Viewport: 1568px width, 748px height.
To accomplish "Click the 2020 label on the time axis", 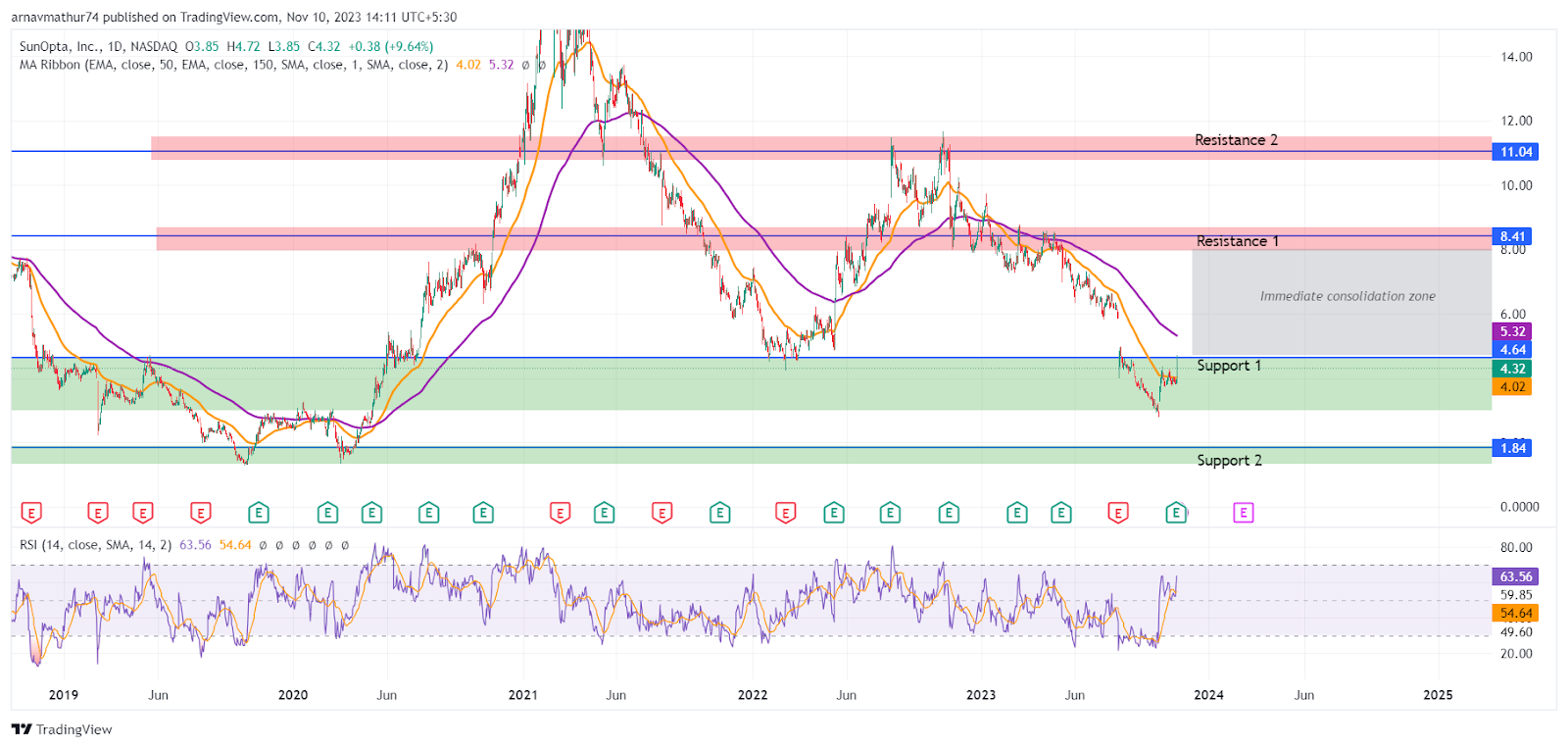I will pos(293,695).
